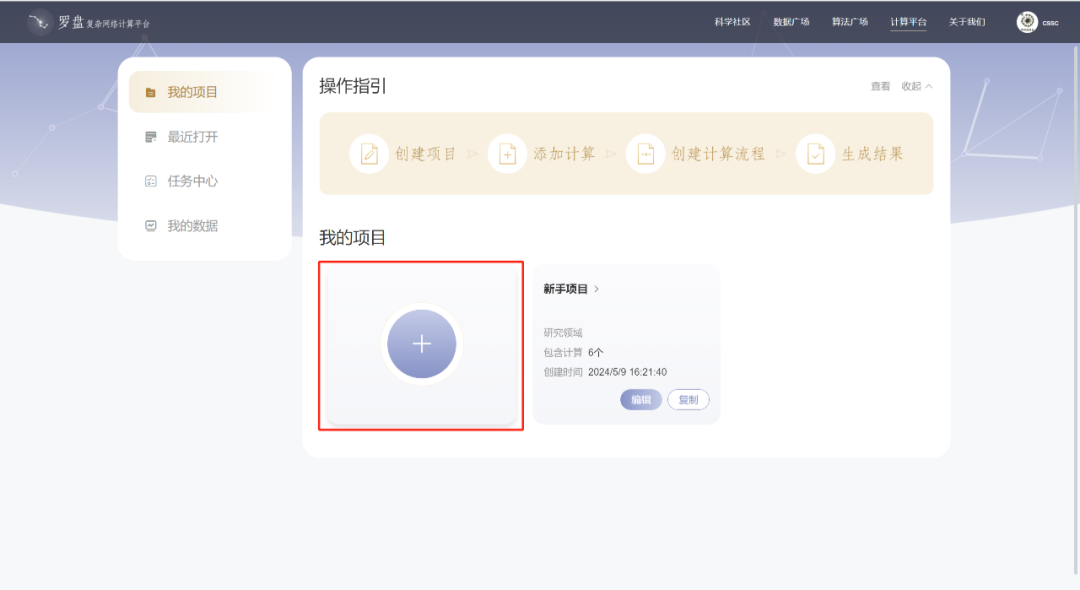Click the 创建计算流程 step label
Image resolution: width=1080 pixels, height=590 pixels.
(x=718, y=154)
